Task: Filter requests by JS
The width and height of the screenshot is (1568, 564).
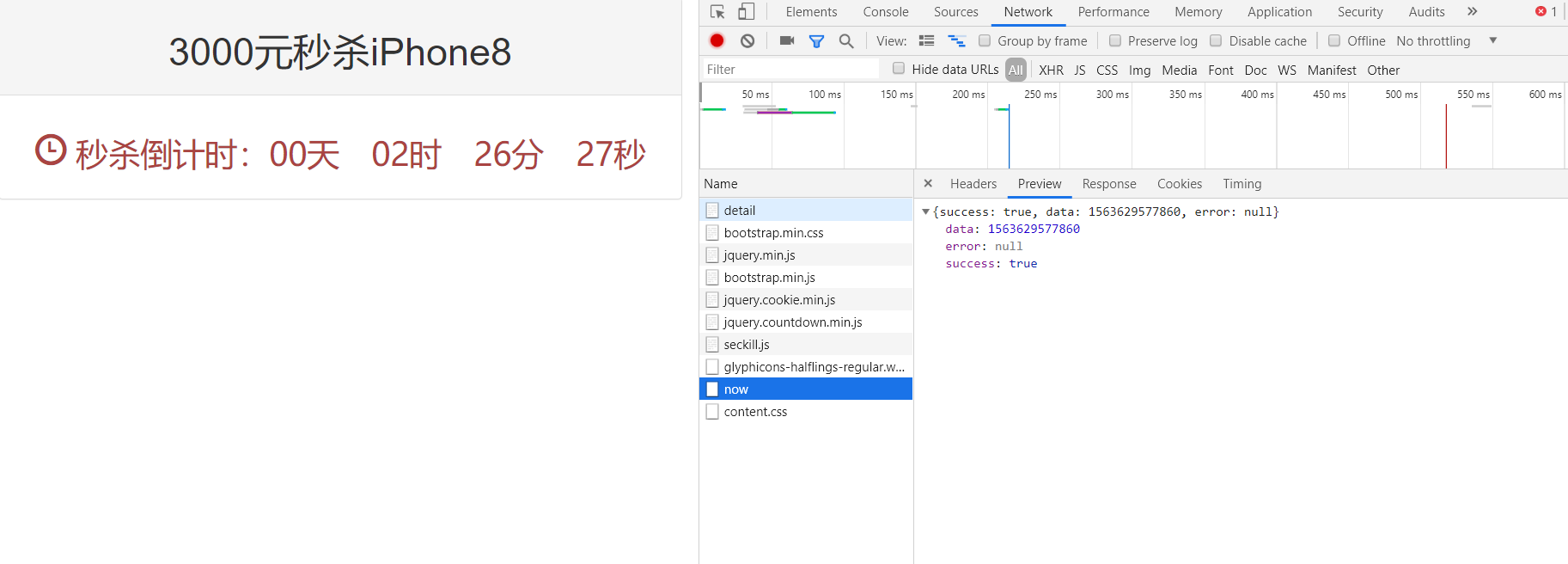Action: point(1080,70)
